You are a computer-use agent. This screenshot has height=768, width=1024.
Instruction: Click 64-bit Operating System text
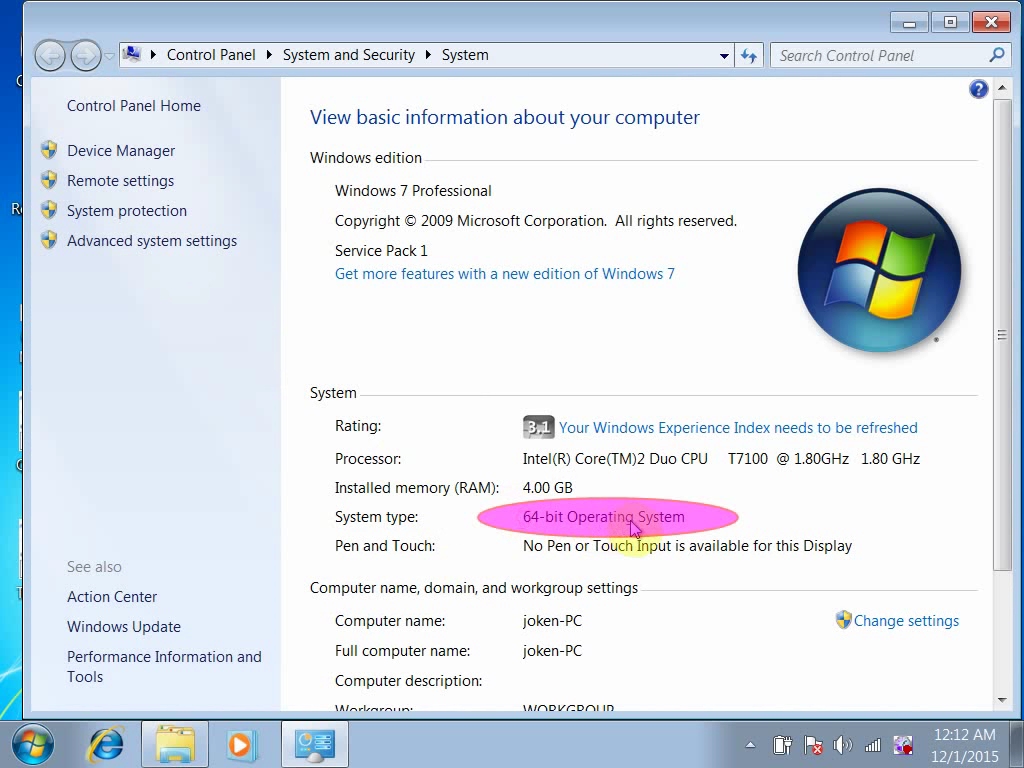tap(603, 517)
